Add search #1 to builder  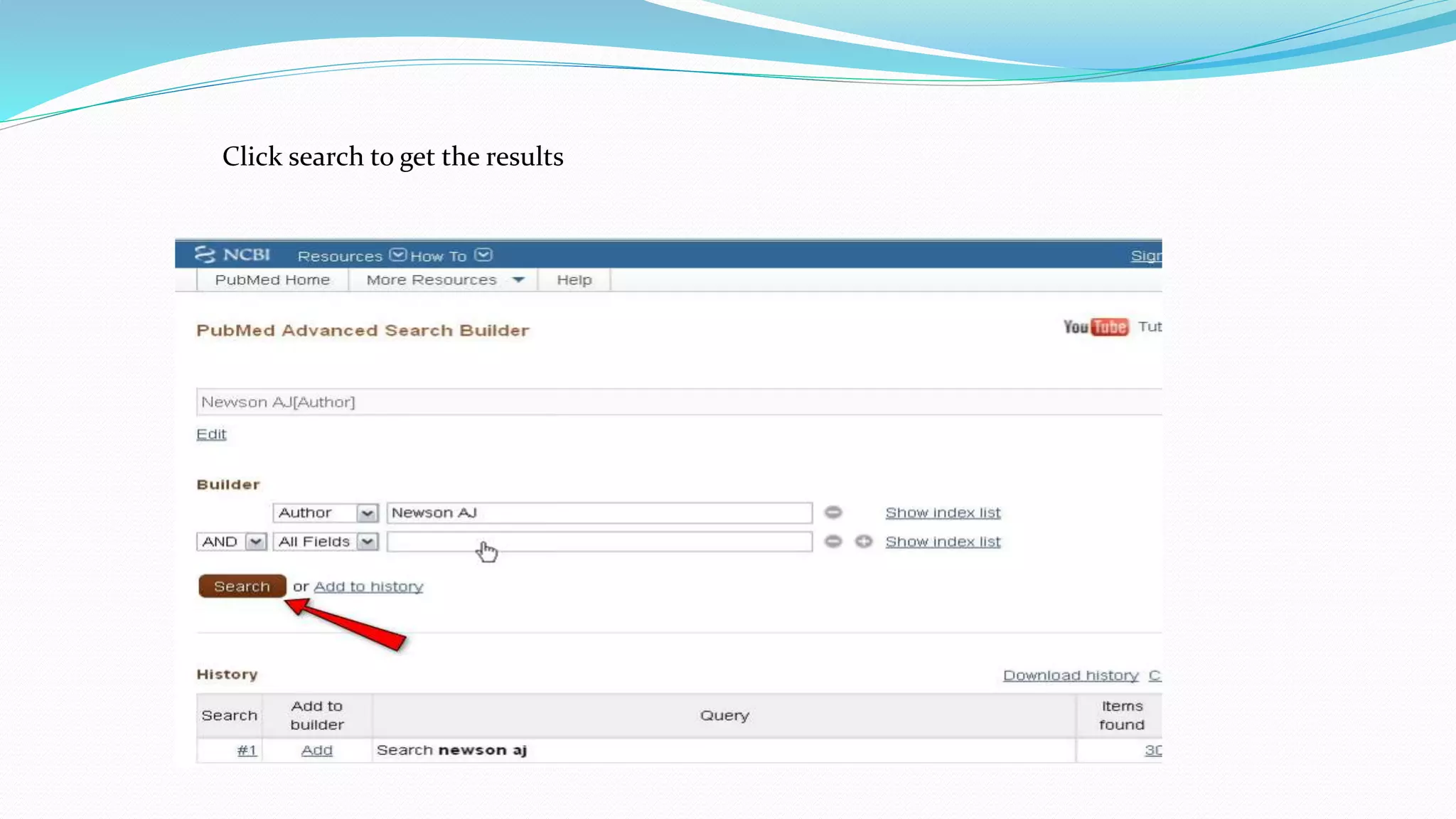coord(316,750)
